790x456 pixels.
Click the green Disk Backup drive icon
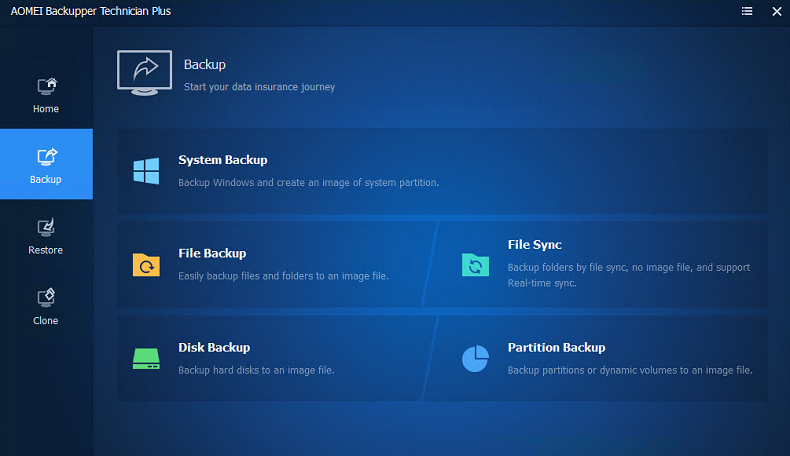146,358
